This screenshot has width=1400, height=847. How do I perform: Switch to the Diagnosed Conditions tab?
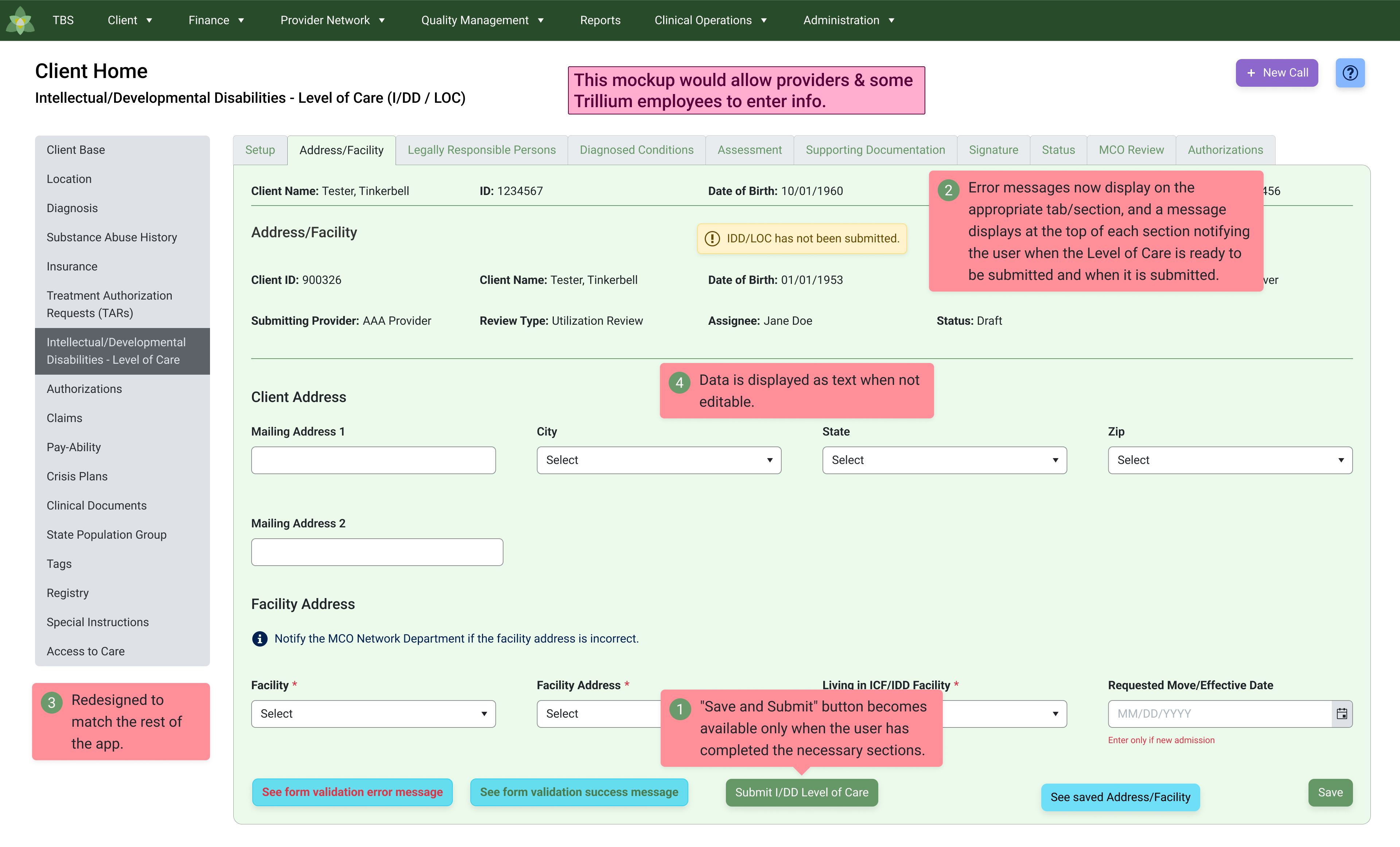(x=636, y=150)
